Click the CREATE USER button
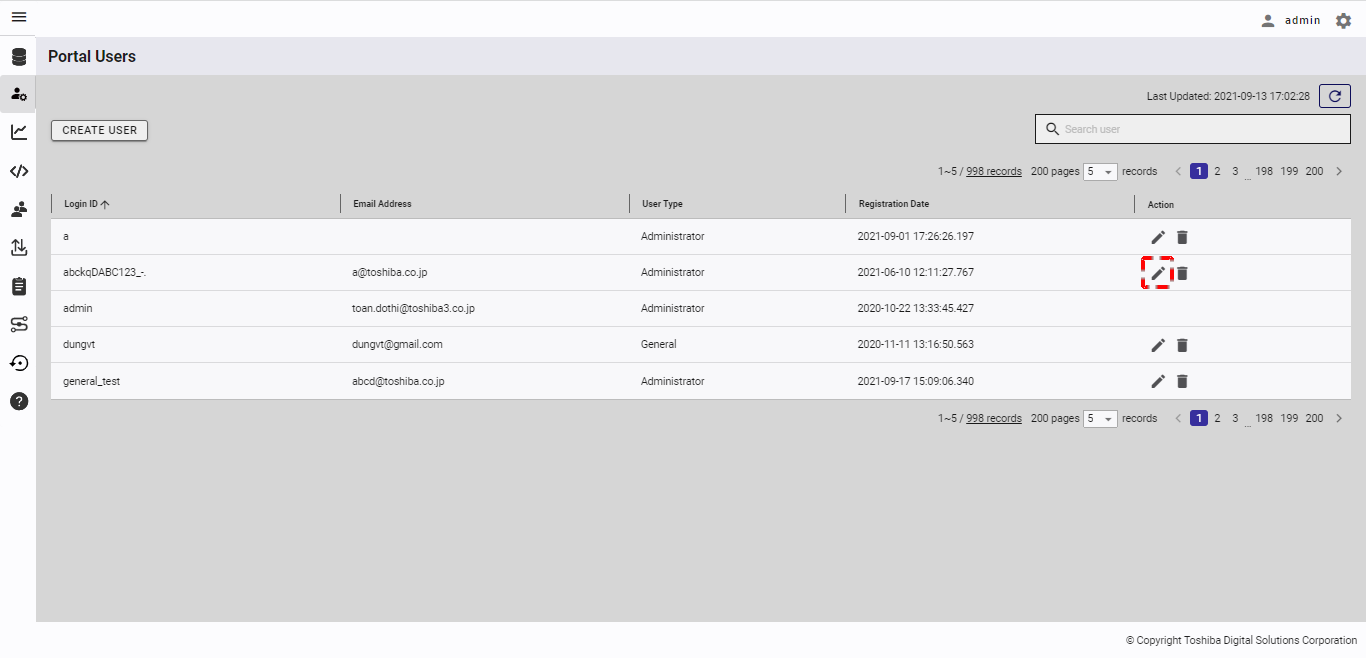Screen dimensions: 1366x658 click(x=99, y=130)
